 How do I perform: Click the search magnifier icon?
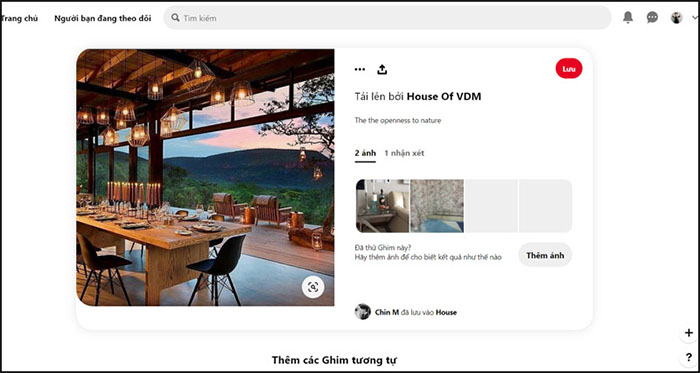(175, 18)
